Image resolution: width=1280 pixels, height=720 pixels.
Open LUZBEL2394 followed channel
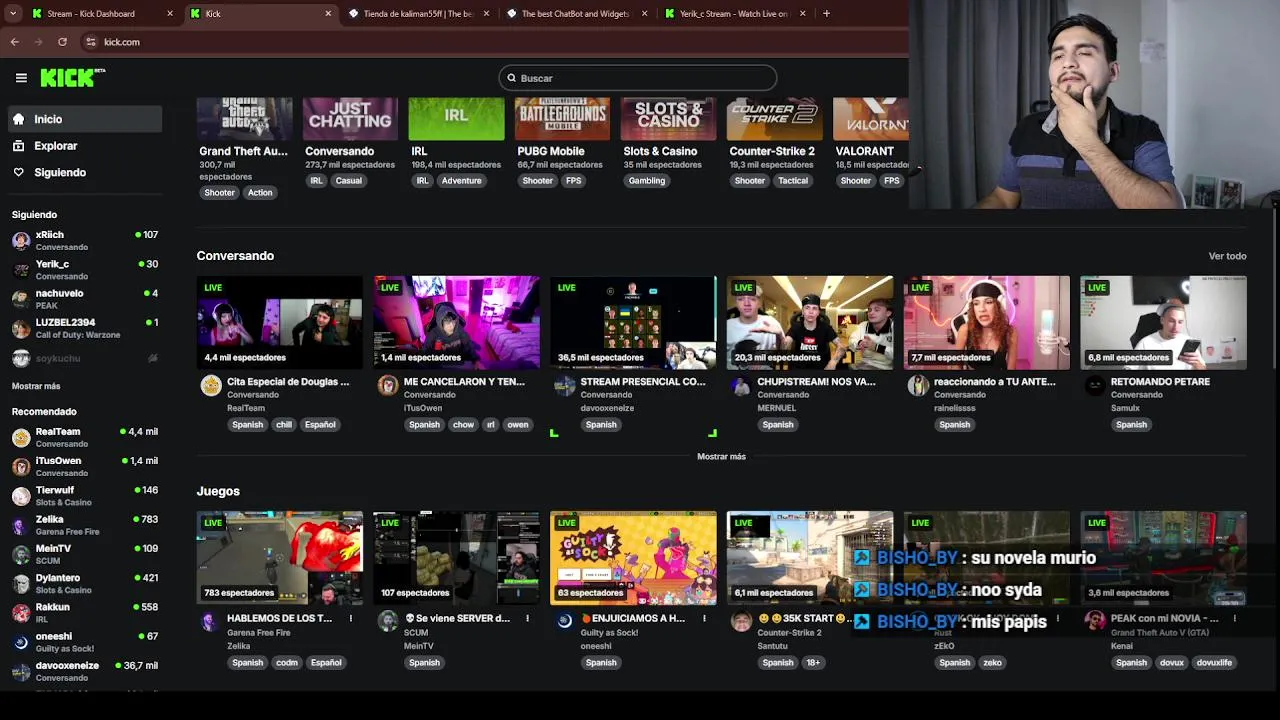click(x=85, y=328)
